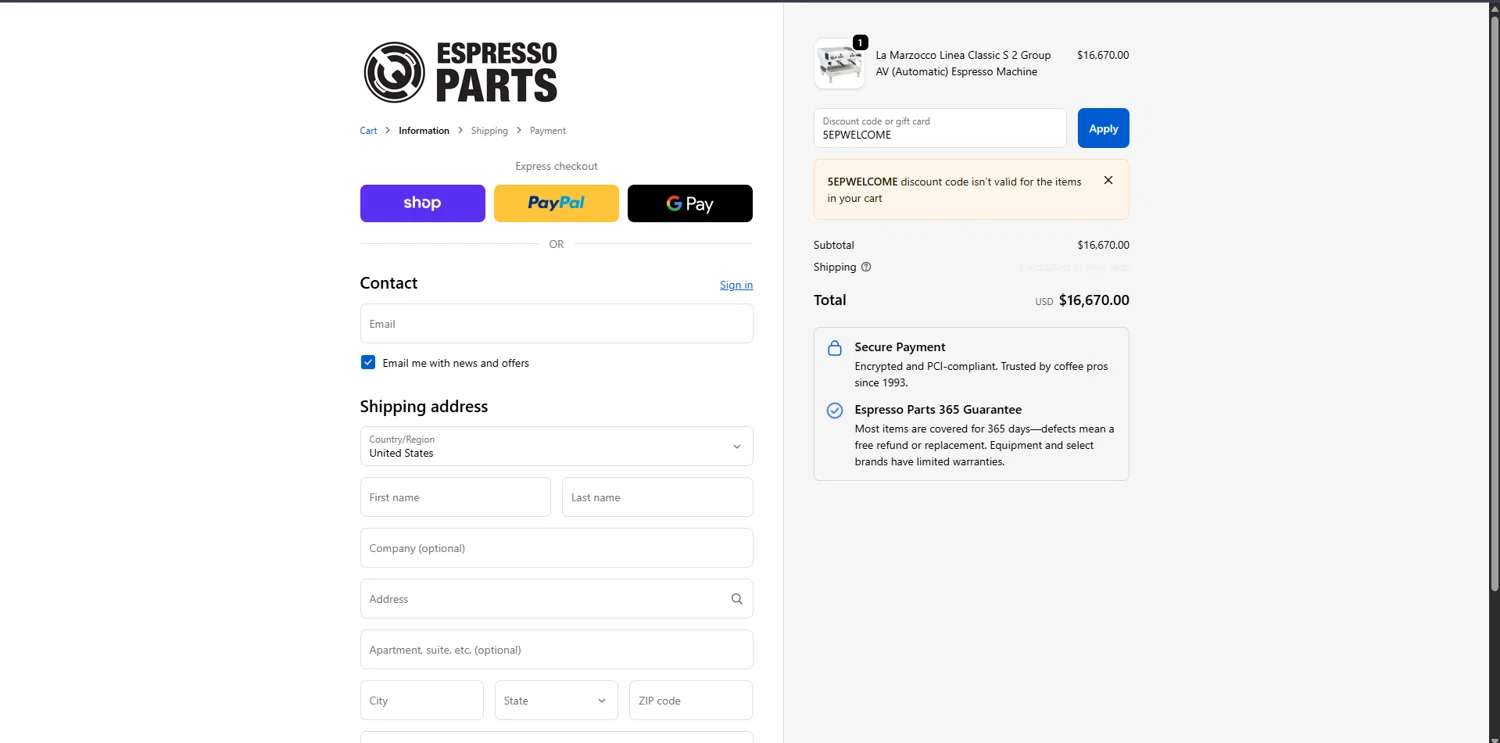Open the espresso machine product thumbnail
1500x743 pixels.
[x=839, y=64]
